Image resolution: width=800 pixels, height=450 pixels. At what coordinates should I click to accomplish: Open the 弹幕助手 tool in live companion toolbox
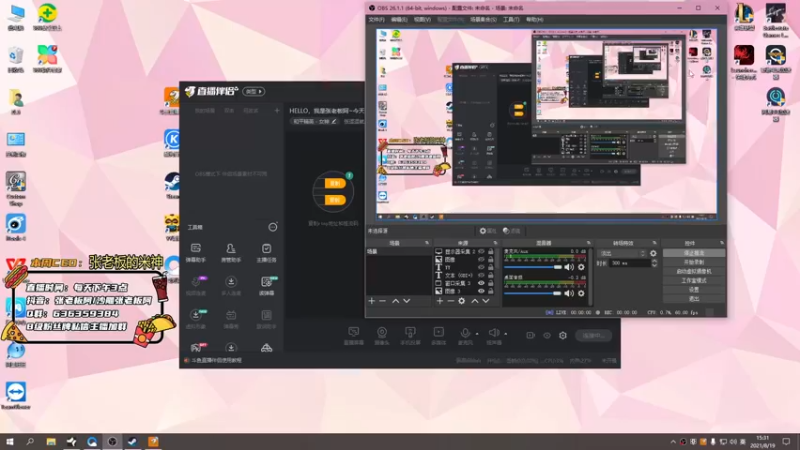pos(196,253)
